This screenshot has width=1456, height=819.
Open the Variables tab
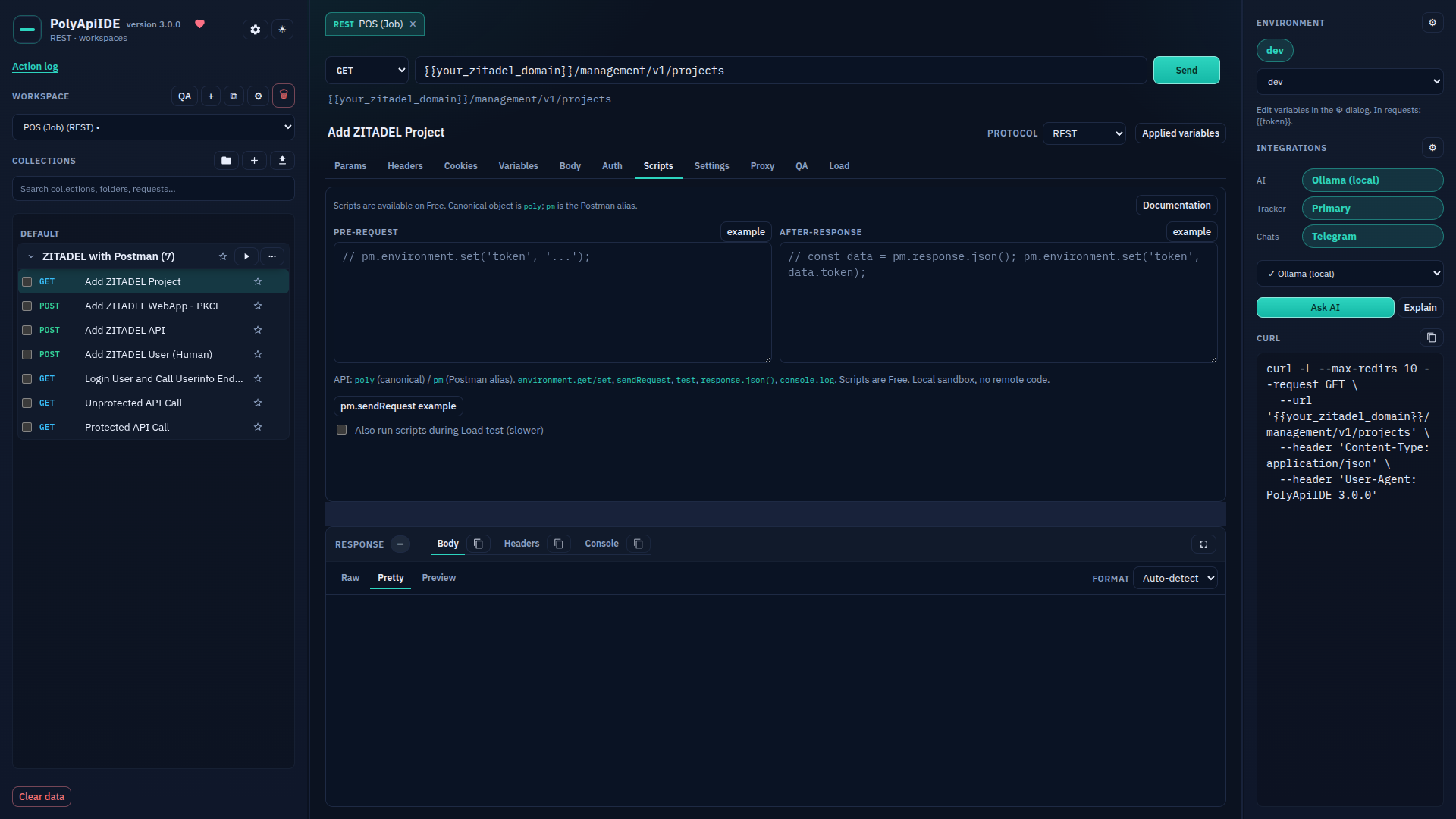518,166
